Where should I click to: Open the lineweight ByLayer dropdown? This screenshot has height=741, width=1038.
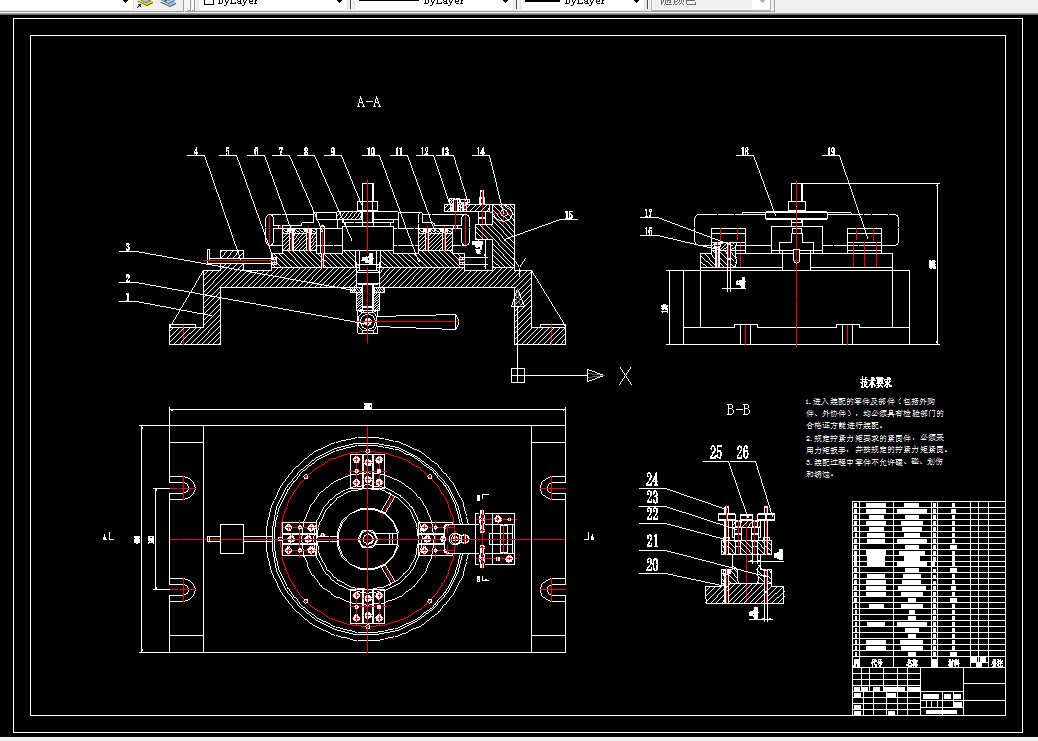click(x=583, y=3)
